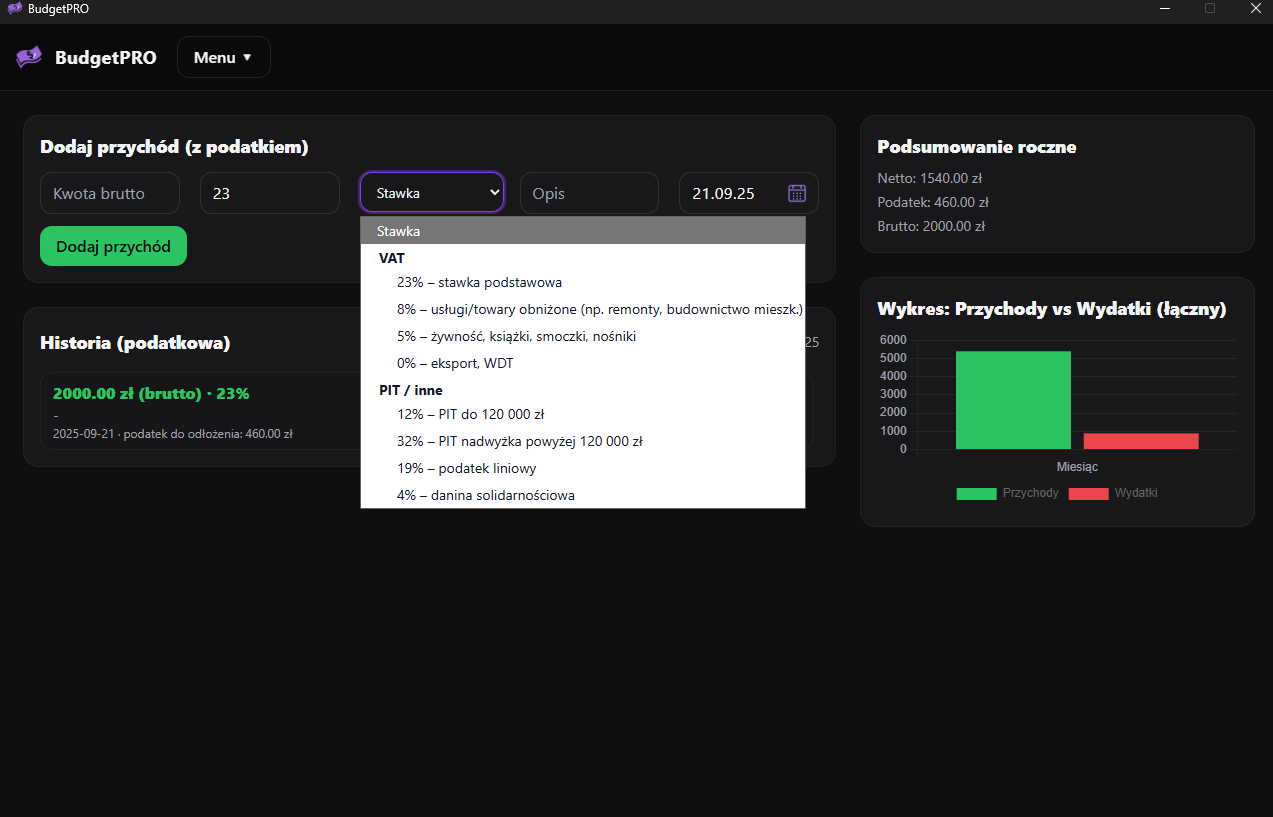1273x817 pixels.
Task: Select 4% – danina solidarnościowa option
Action: (486, 495)
